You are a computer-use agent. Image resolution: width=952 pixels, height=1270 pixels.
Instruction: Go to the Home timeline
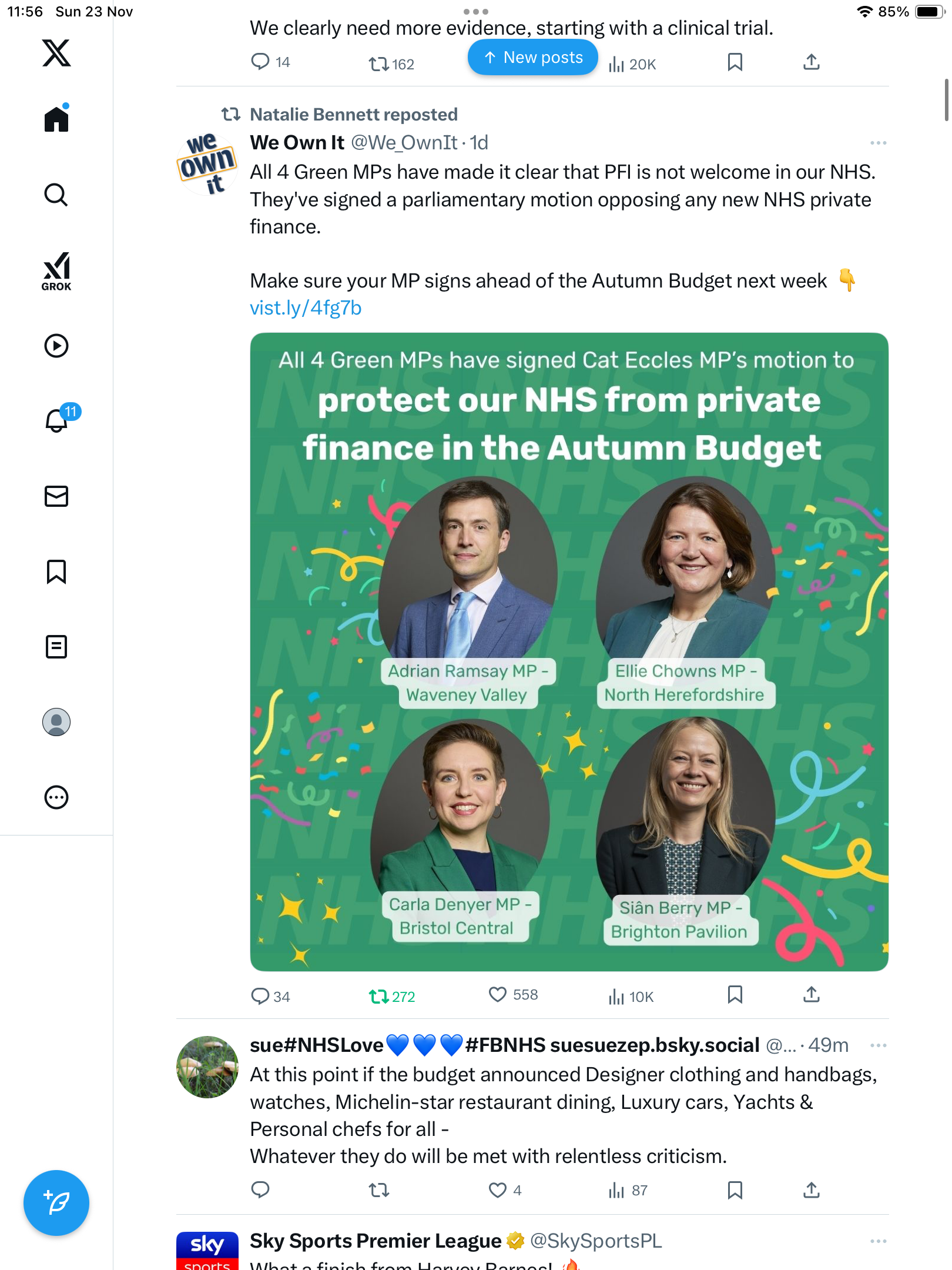coord(56,119)
